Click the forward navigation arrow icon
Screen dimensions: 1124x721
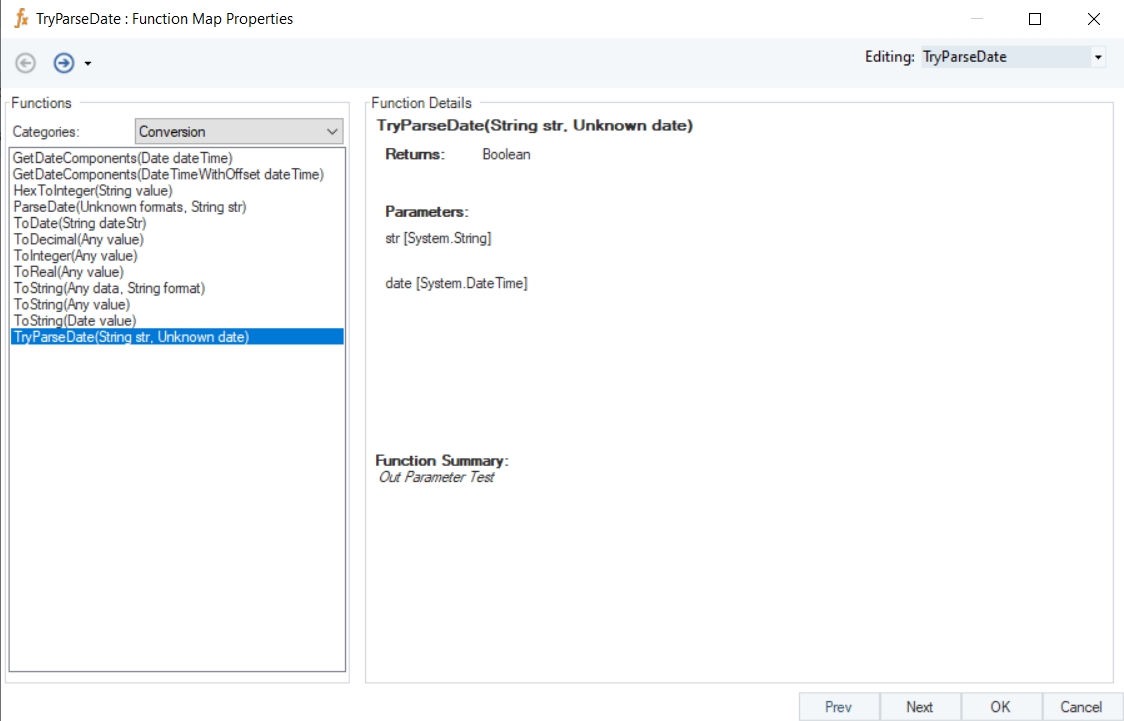pos(64,63)
